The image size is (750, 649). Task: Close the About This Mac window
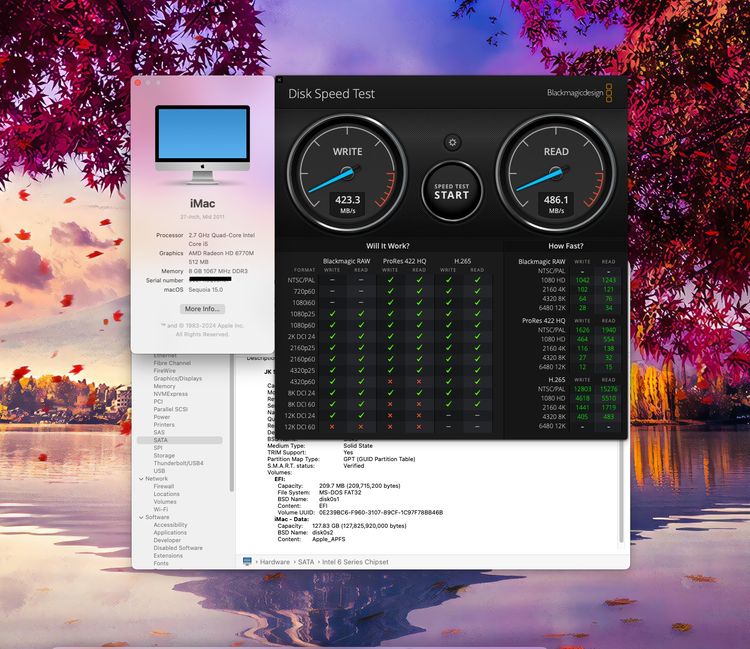coord(138,83)
